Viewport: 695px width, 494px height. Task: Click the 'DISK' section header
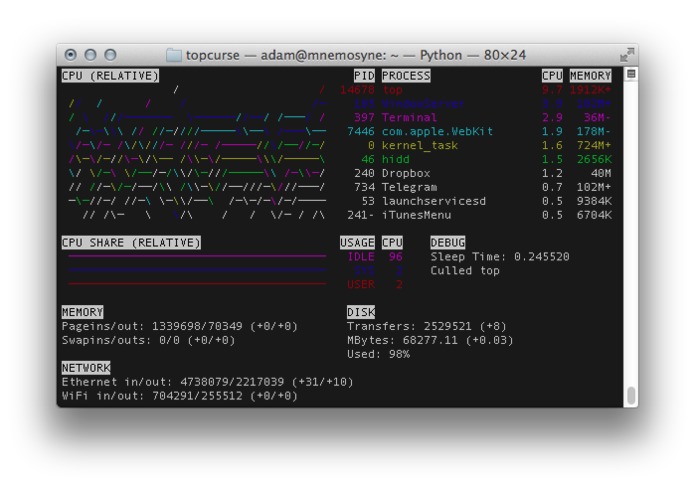[x=361, y=312]
